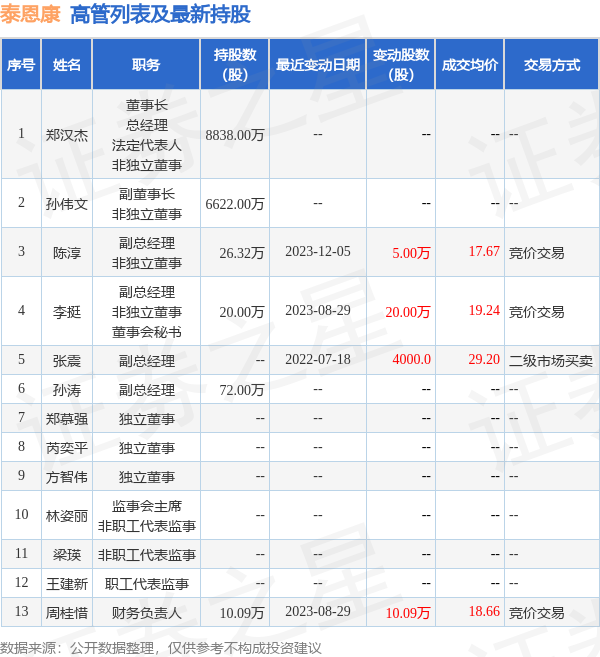Viewport: 600px width, 657px height.
Task: Click the 变动股数(股) column header
Action: pos(401,64)
